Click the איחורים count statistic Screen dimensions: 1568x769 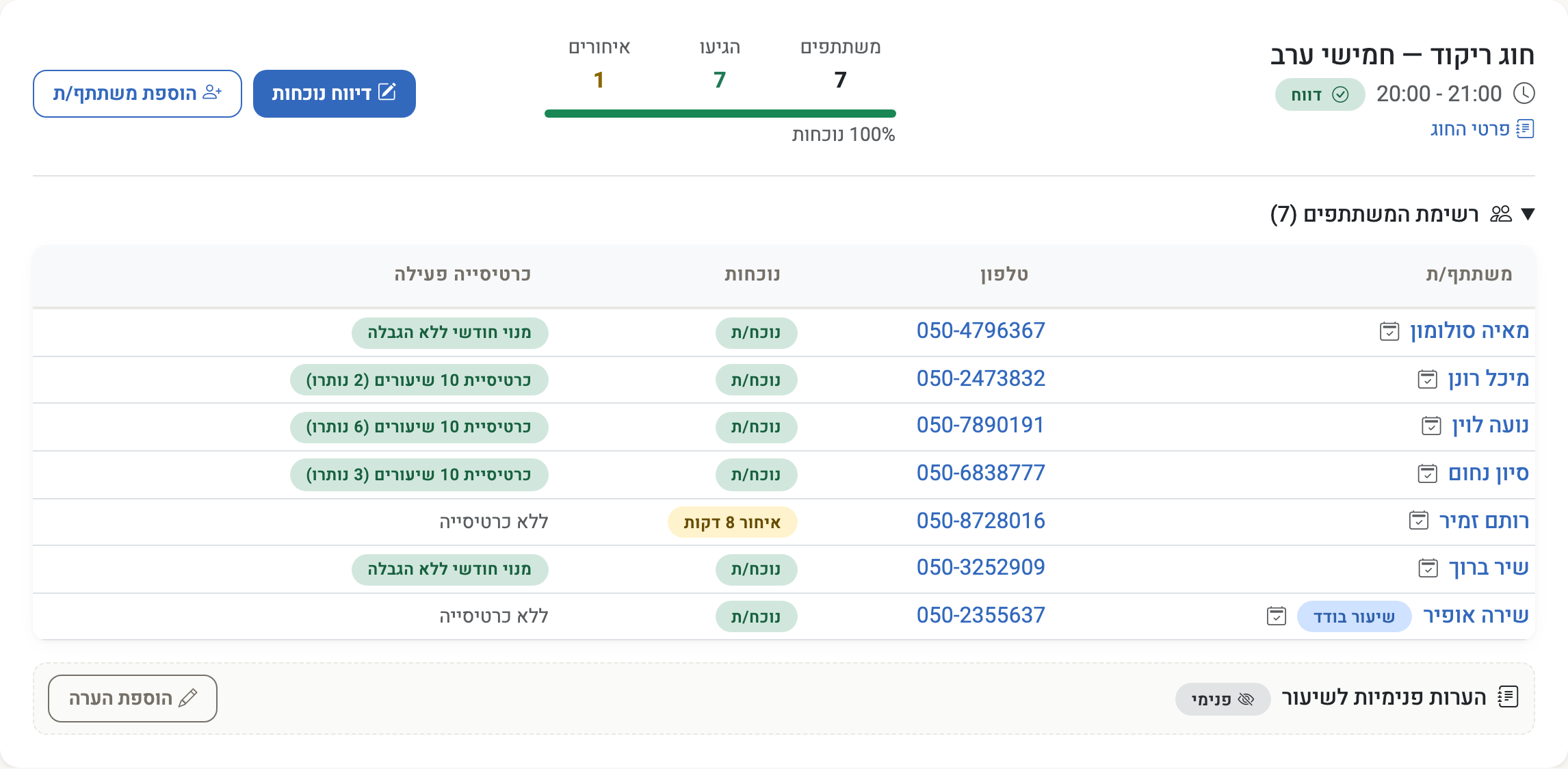[x=599, y=65]
